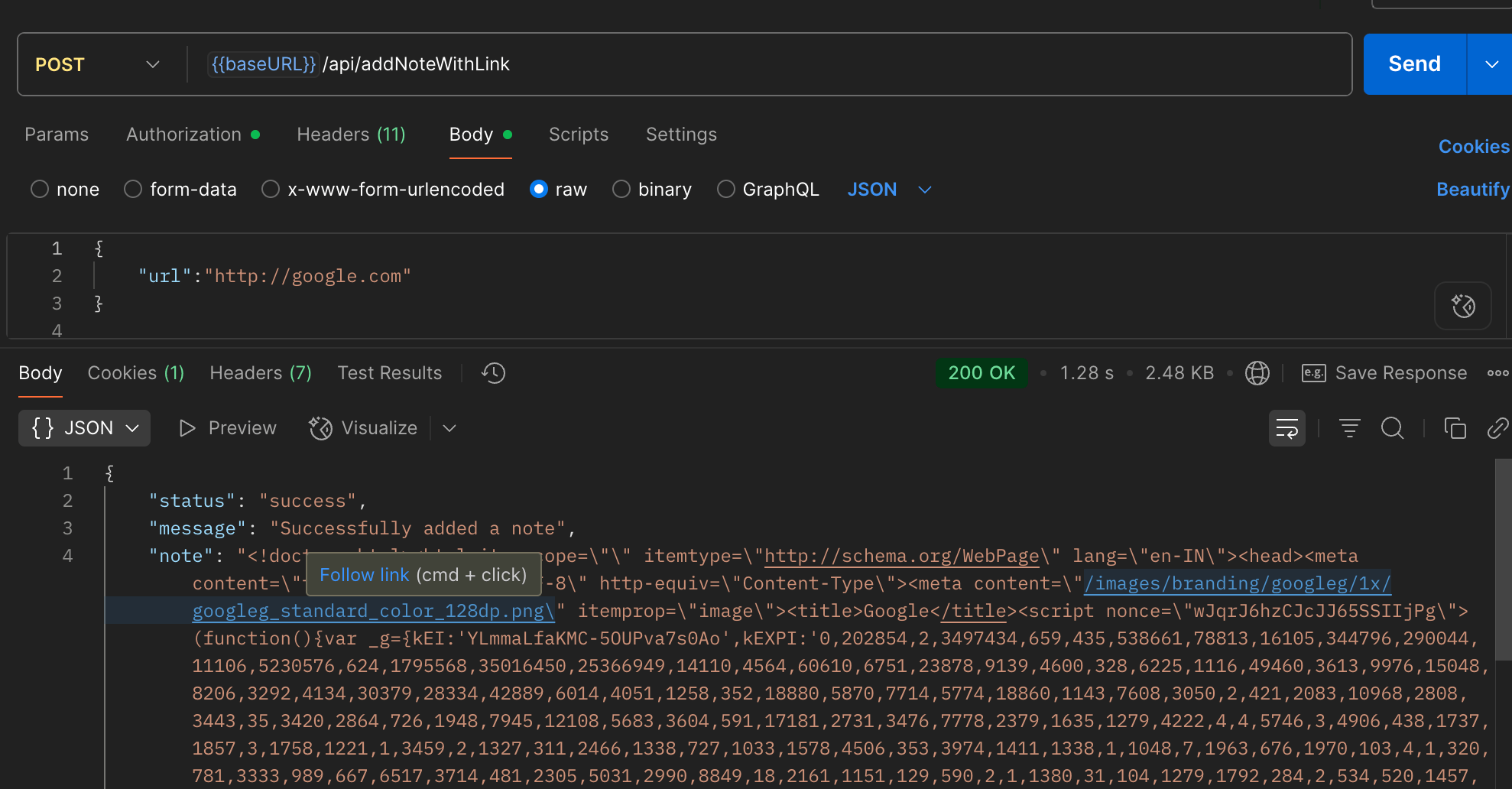Image resolution: width=1512 pixels, height=789 pixels.
Task: Switch to the Authorization tab
Action: click(x=193, y=135)
